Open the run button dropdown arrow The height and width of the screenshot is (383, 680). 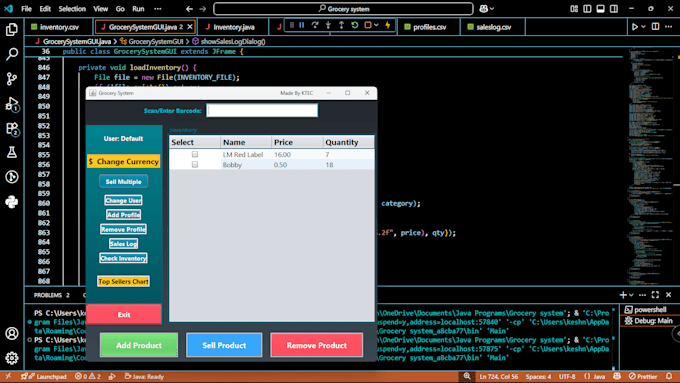(644, 27)
